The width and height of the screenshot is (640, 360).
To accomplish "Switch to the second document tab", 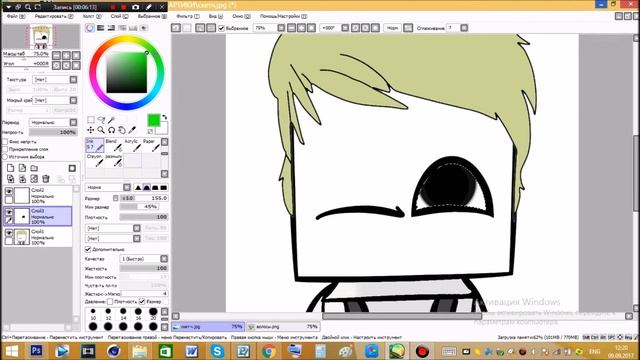I will [283, 327].
